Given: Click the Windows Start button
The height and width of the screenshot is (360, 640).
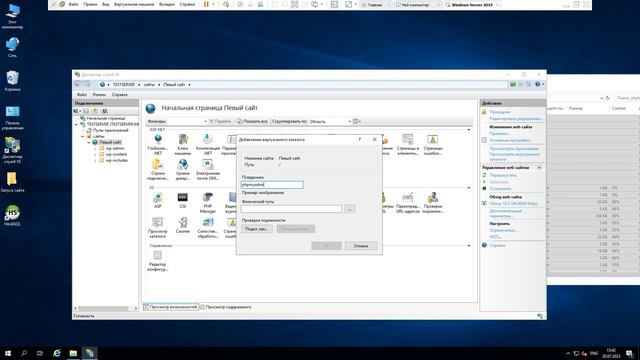Looking at the screenshot, I should (7, 353).
